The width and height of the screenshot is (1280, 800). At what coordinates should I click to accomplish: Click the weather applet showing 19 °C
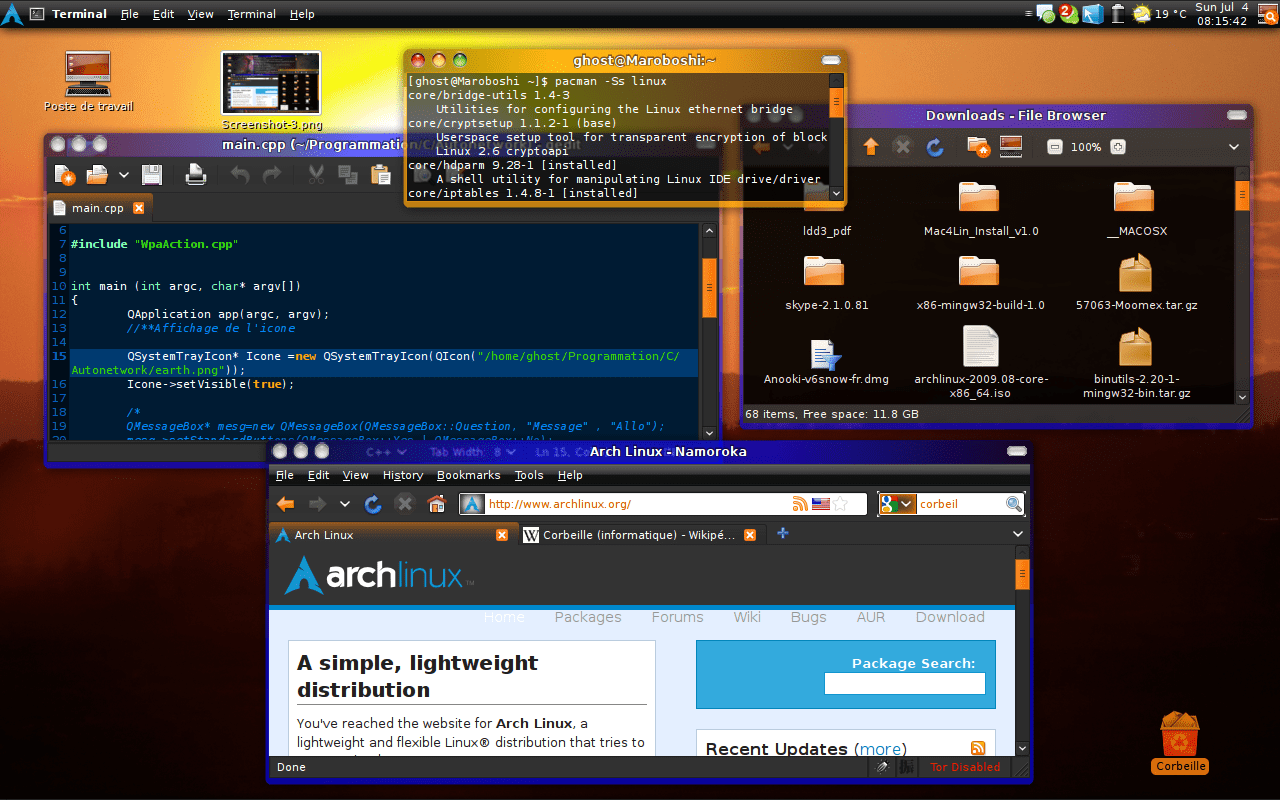(x=1159, y=14)
